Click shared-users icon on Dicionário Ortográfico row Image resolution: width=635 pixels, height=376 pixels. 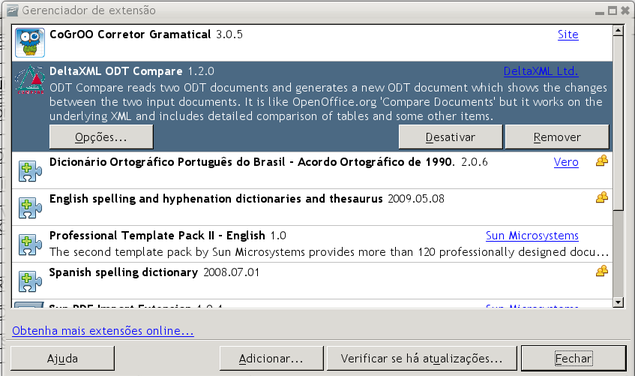coord(602,161)
